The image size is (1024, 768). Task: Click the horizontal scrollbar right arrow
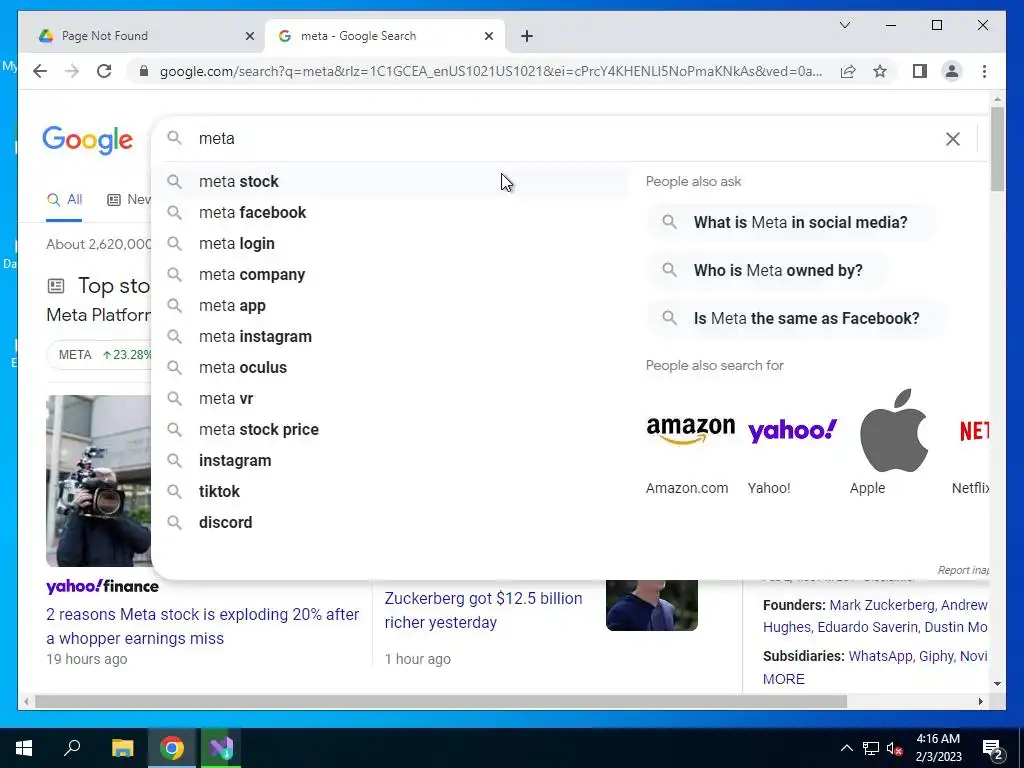point(980,701)
